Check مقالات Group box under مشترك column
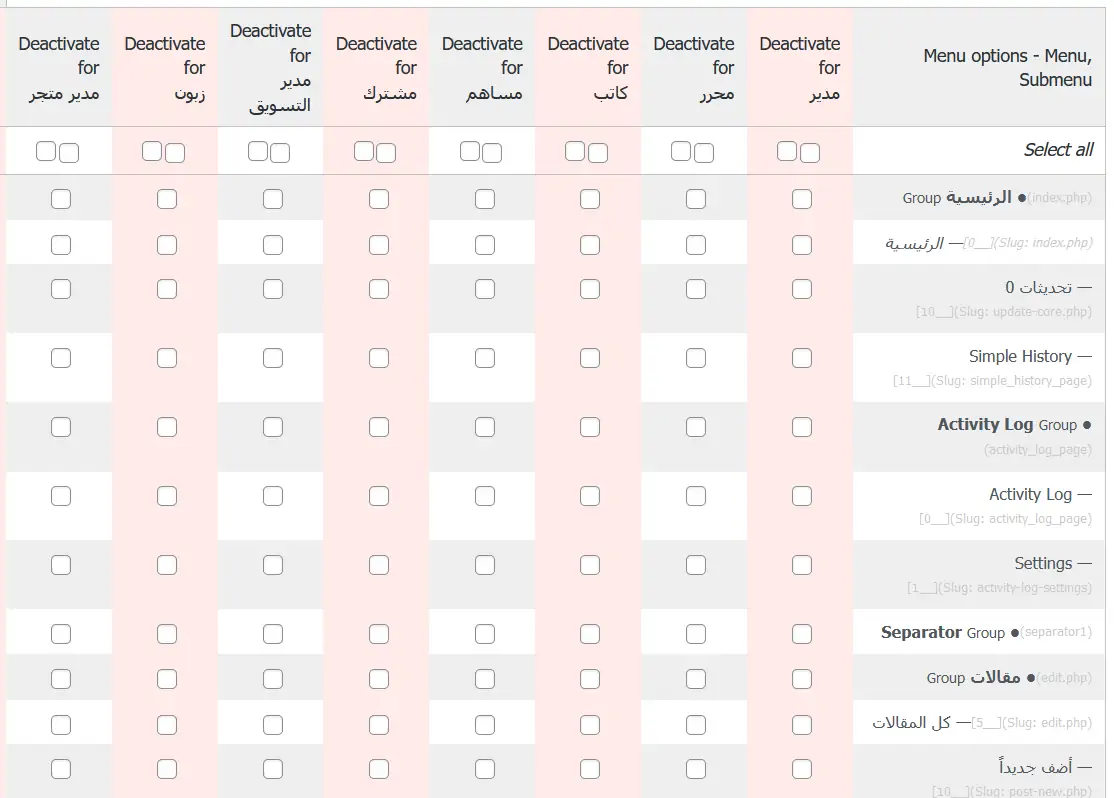 379,679
